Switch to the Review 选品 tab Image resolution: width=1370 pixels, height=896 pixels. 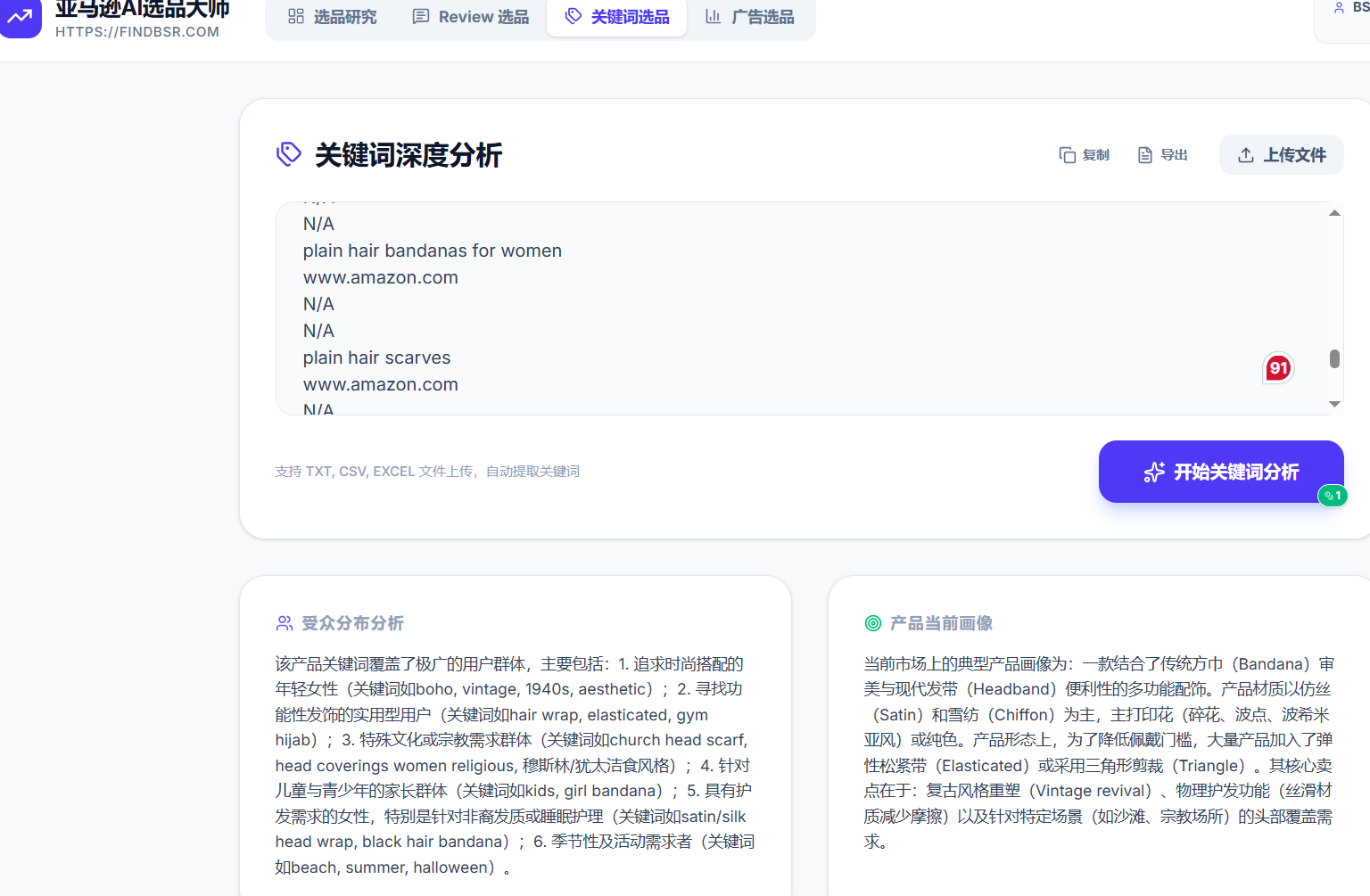click(470, 17)
